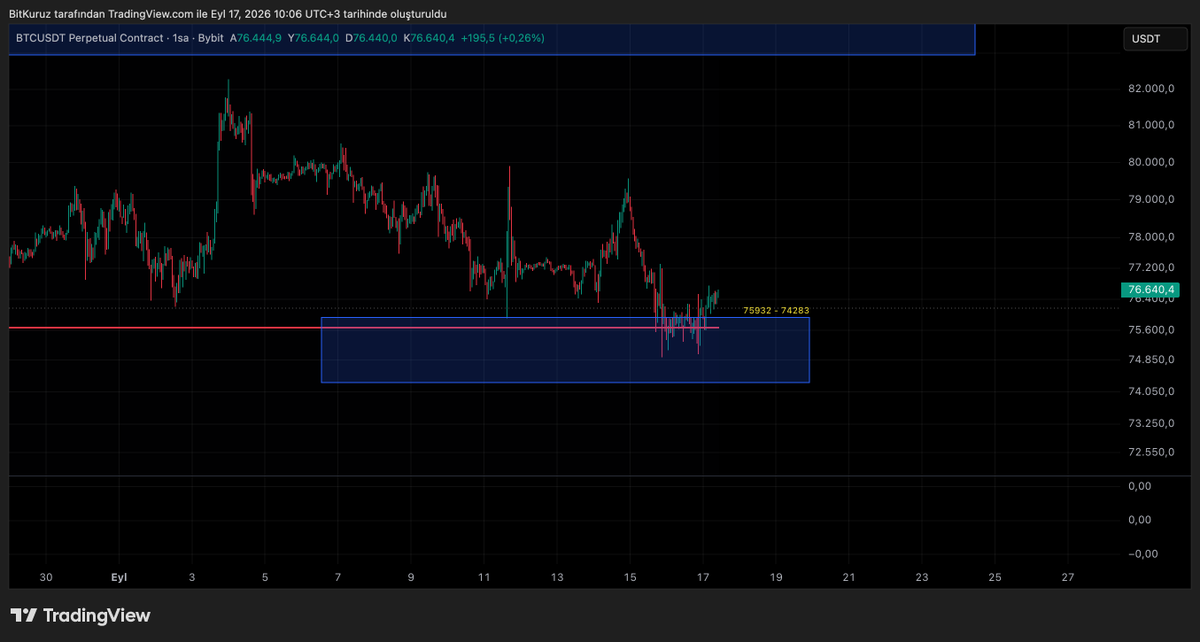This screenshot has height=642, width=1200.
Task: Click the 82.000,0 price axis label
Action: tap(1150, 89)
